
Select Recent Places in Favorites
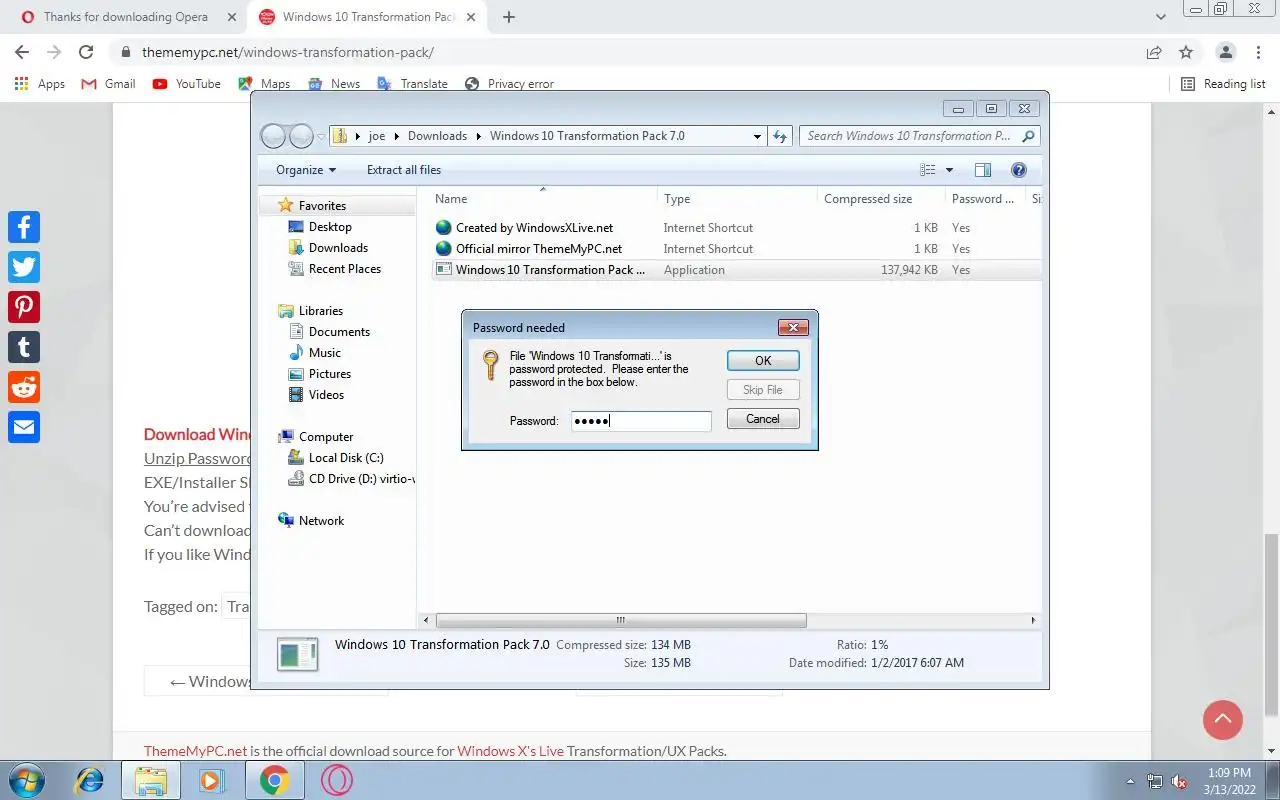pos(345,269)
